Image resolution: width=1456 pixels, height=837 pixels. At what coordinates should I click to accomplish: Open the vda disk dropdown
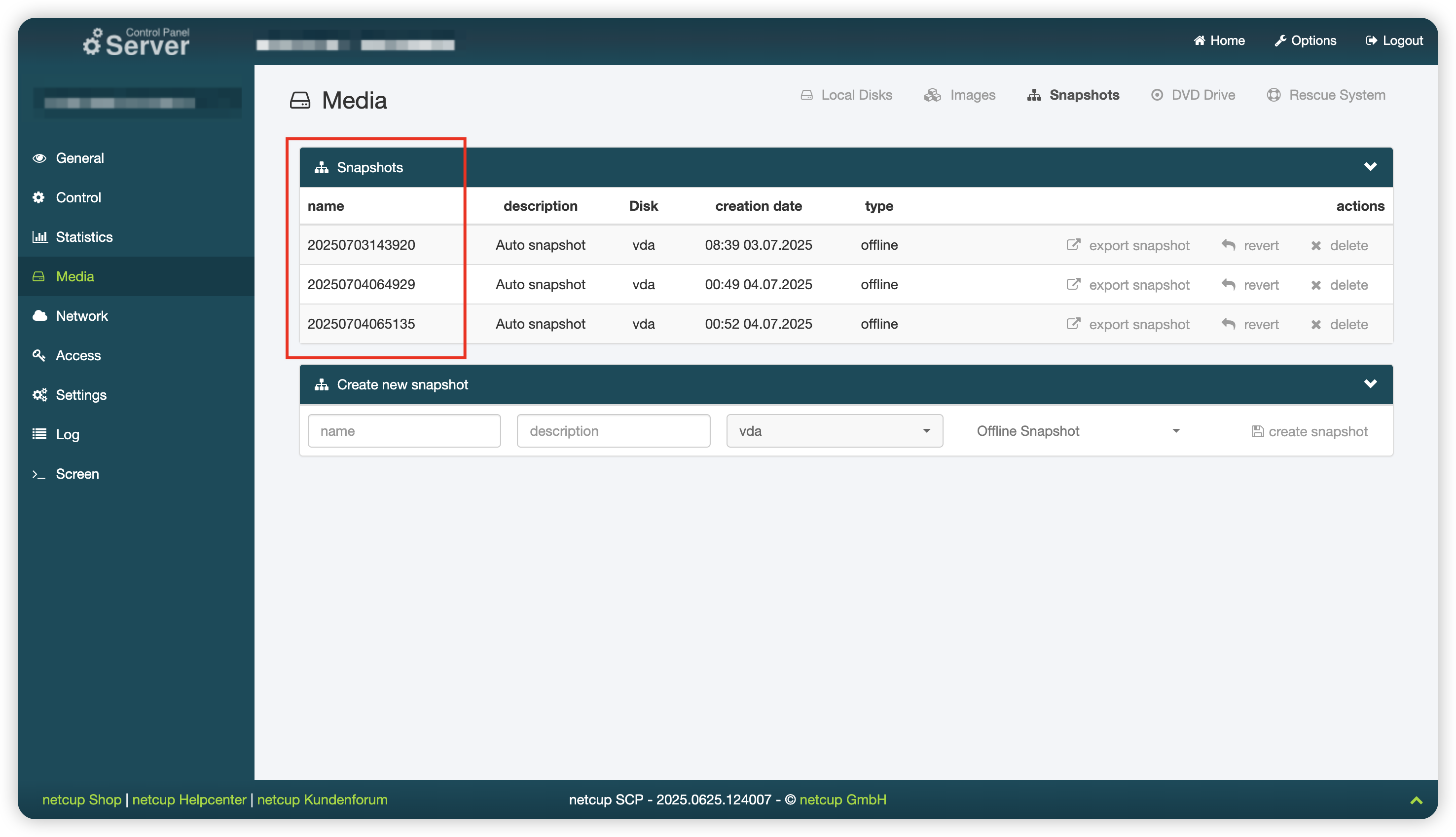tap(834, 430)
